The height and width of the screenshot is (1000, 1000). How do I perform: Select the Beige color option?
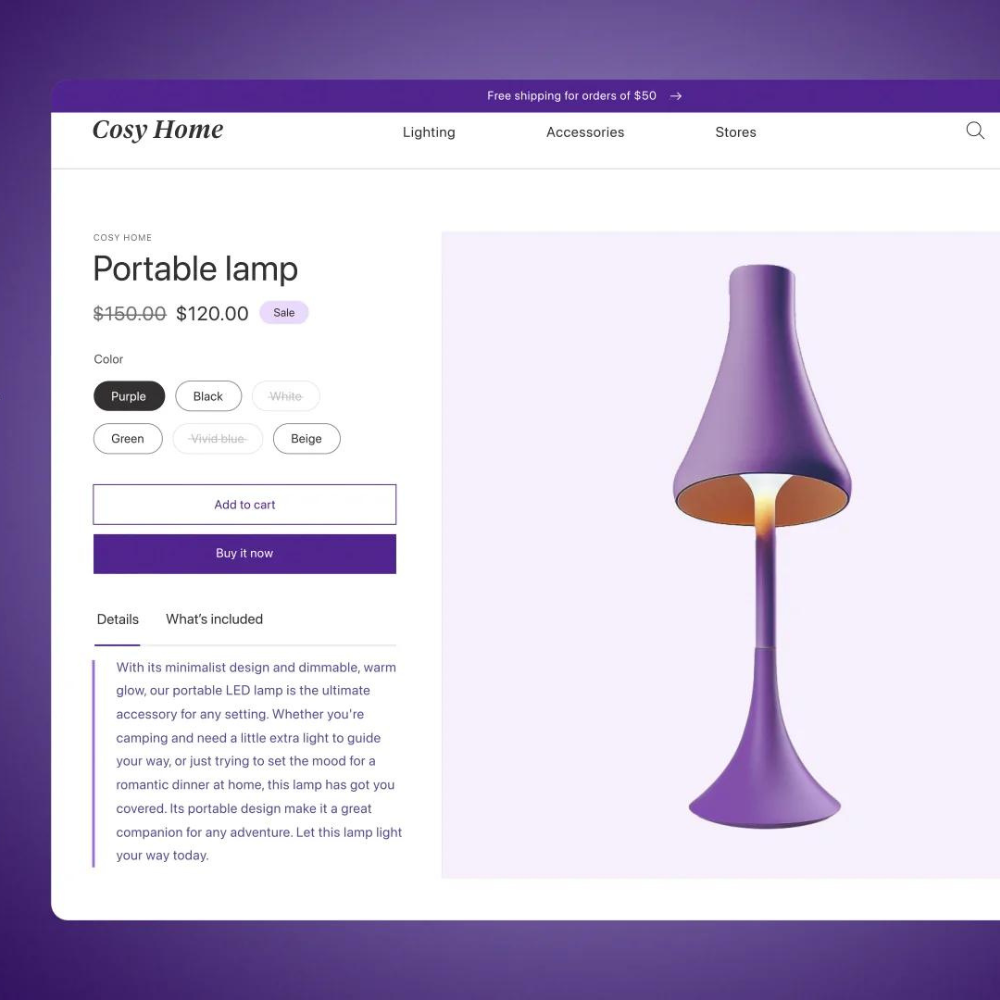pyautogui.click(x=307, y=439)
